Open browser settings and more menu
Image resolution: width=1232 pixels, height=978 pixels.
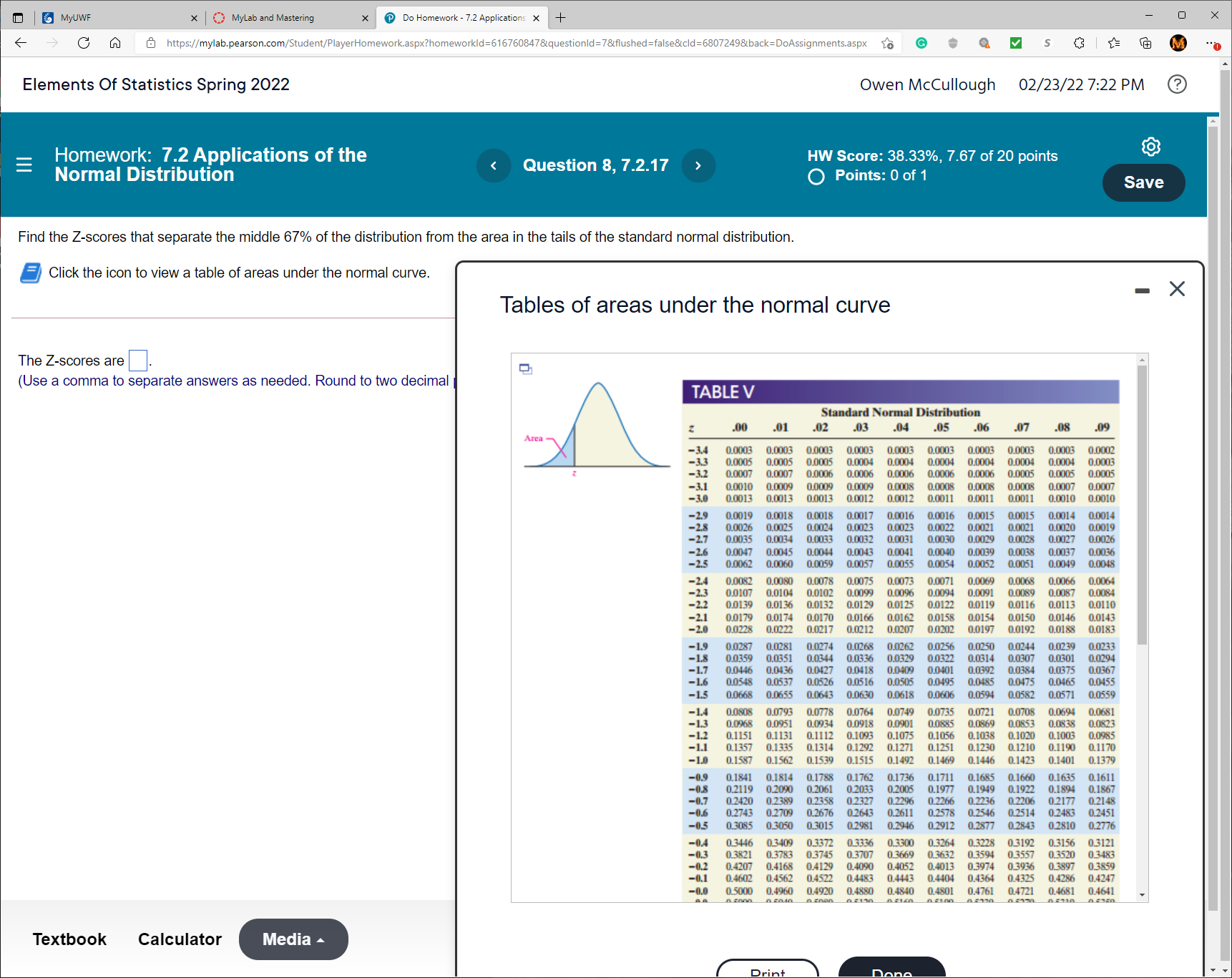click(1212, 43)
